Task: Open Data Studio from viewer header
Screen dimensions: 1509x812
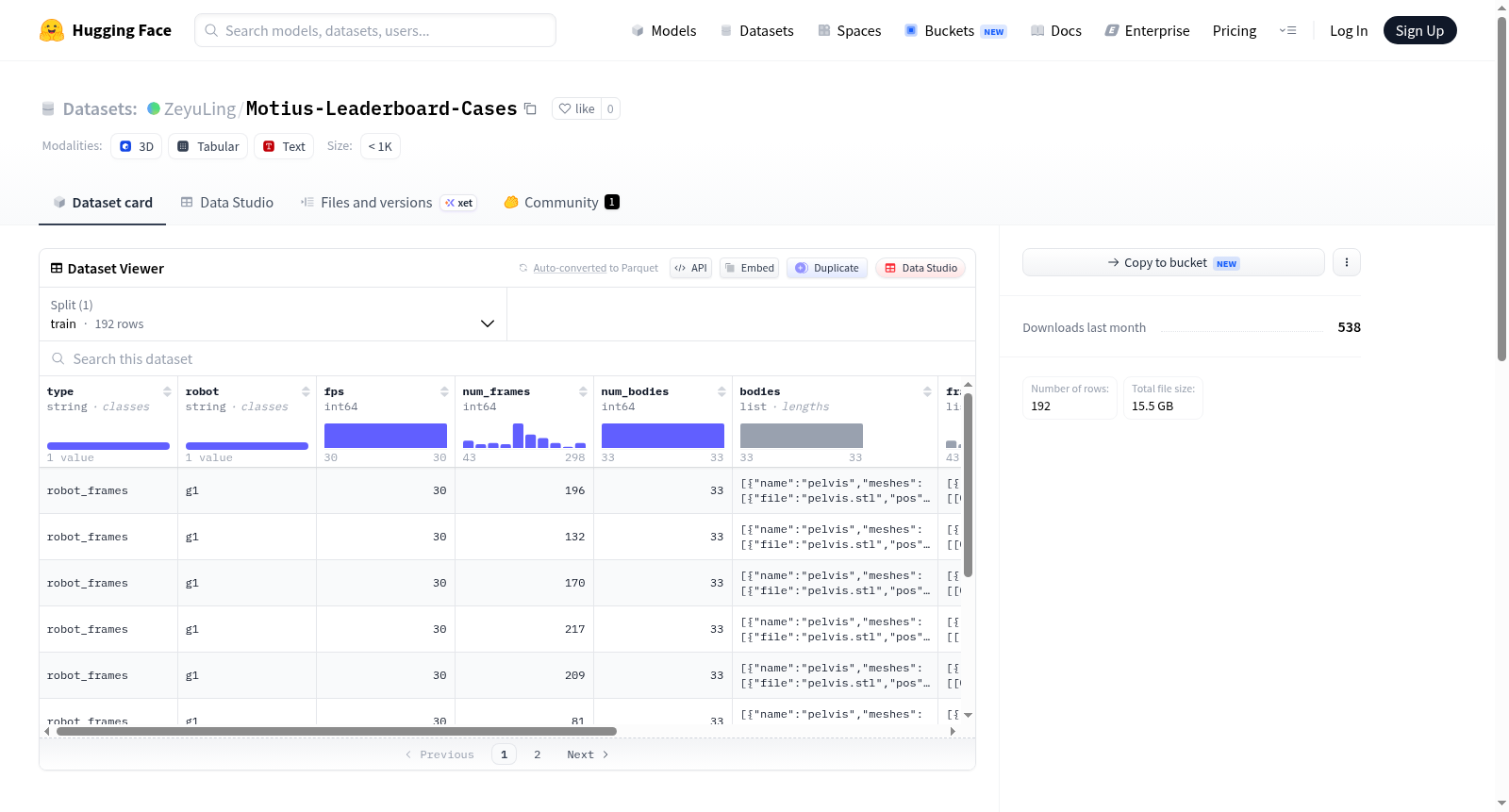Action: pos(920,268)
